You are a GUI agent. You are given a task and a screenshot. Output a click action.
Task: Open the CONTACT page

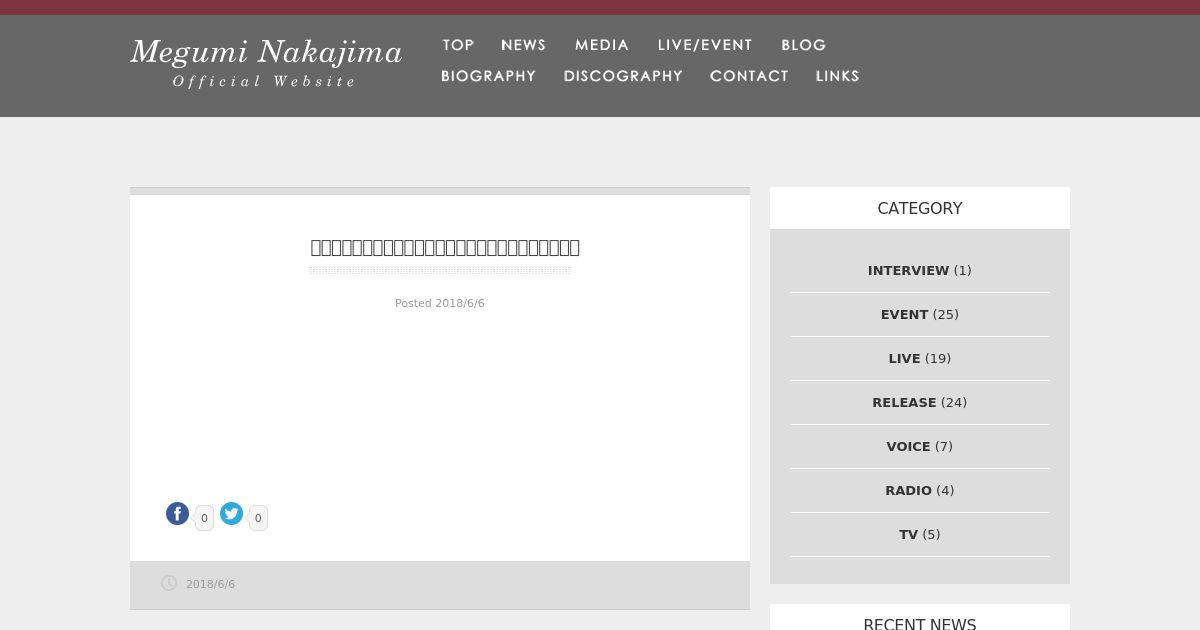749,76
